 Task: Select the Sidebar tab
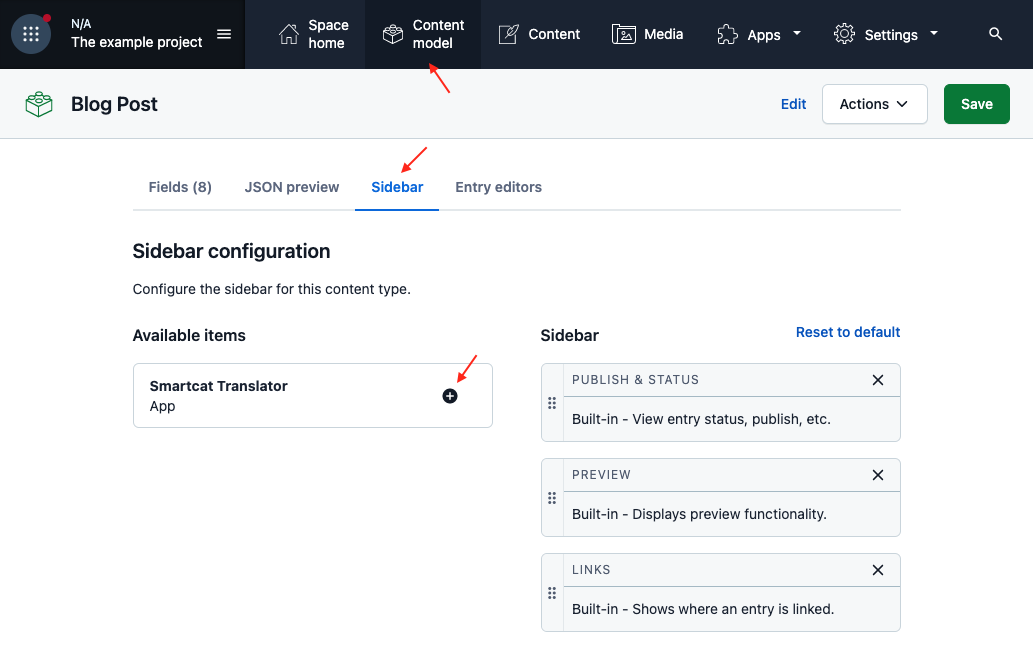pyautogui.click(x=397, y=187)
